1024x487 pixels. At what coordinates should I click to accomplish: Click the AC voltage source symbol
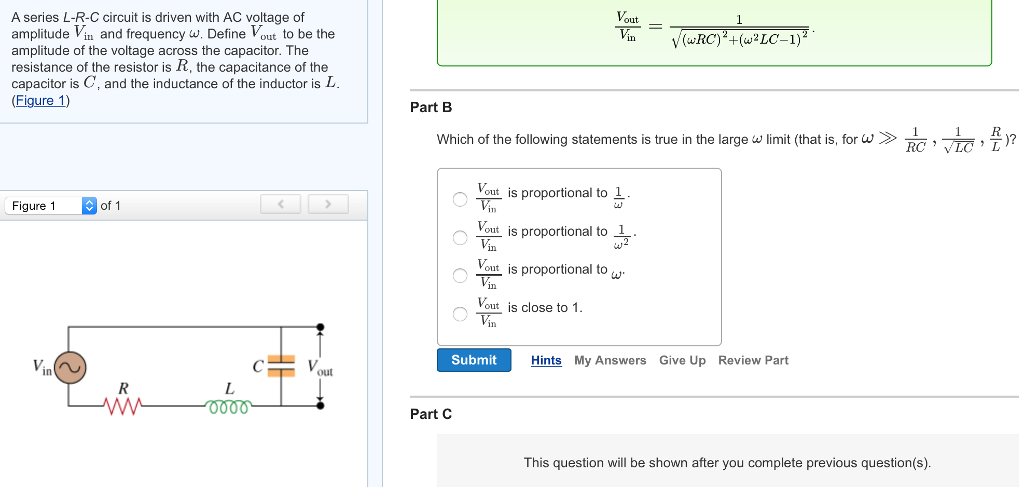coord(69,367)
